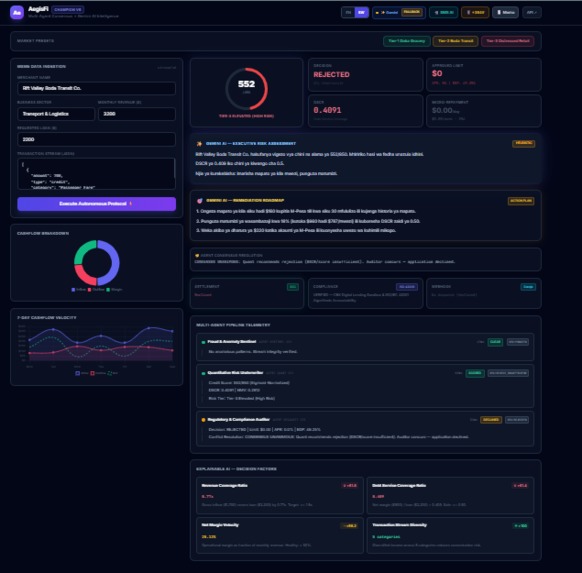This screenshot has width=582, height=573.
Task: Toggle Net series in velocity chart legend
Action: pyautogui.click(x=112, y=373)
